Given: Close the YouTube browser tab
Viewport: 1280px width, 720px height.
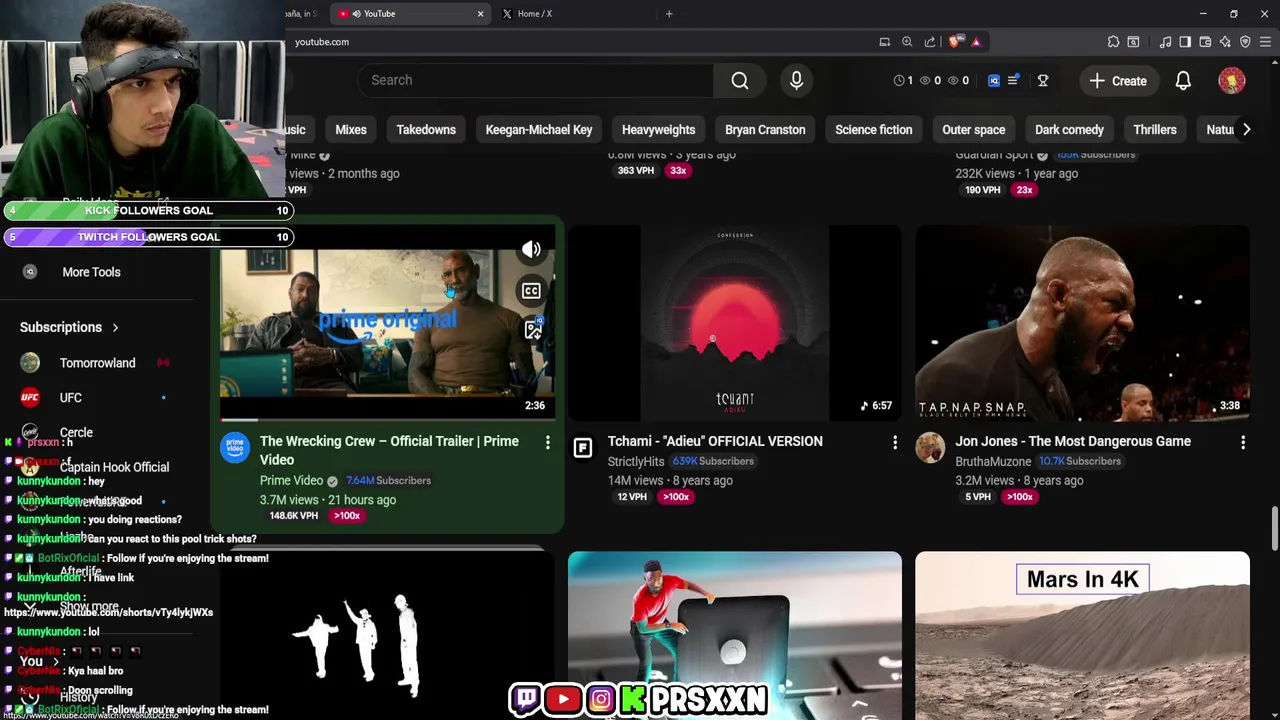Looking at the screenshot, I should [480, 14].
